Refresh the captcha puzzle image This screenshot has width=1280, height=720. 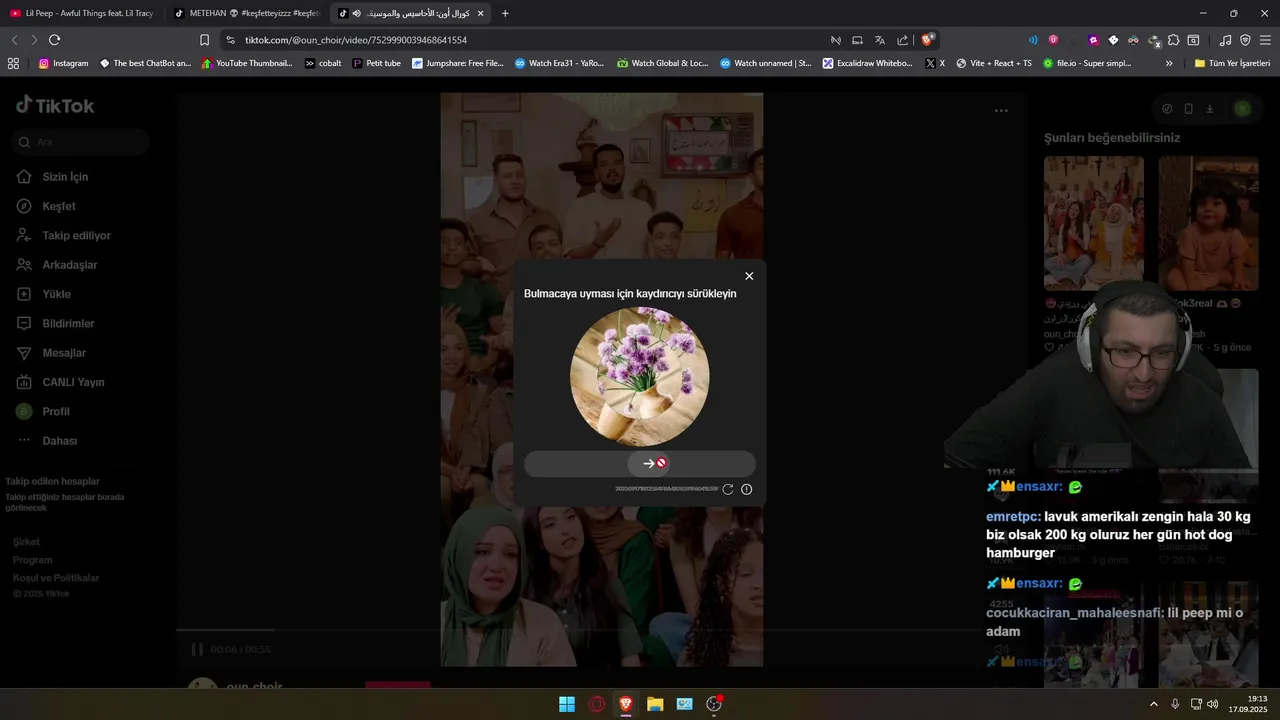tap(728, 489)
